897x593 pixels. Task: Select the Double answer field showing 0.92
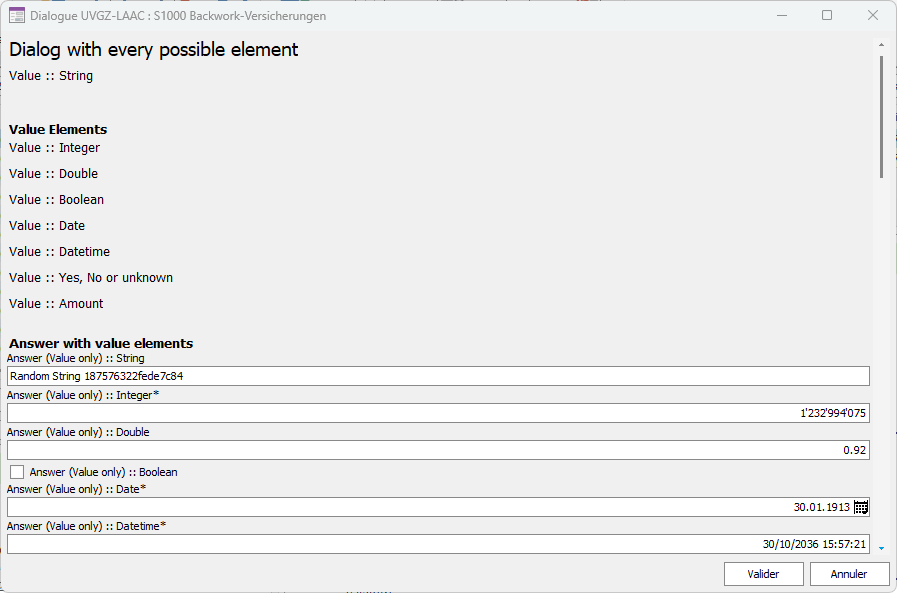[x=438, y=450]
